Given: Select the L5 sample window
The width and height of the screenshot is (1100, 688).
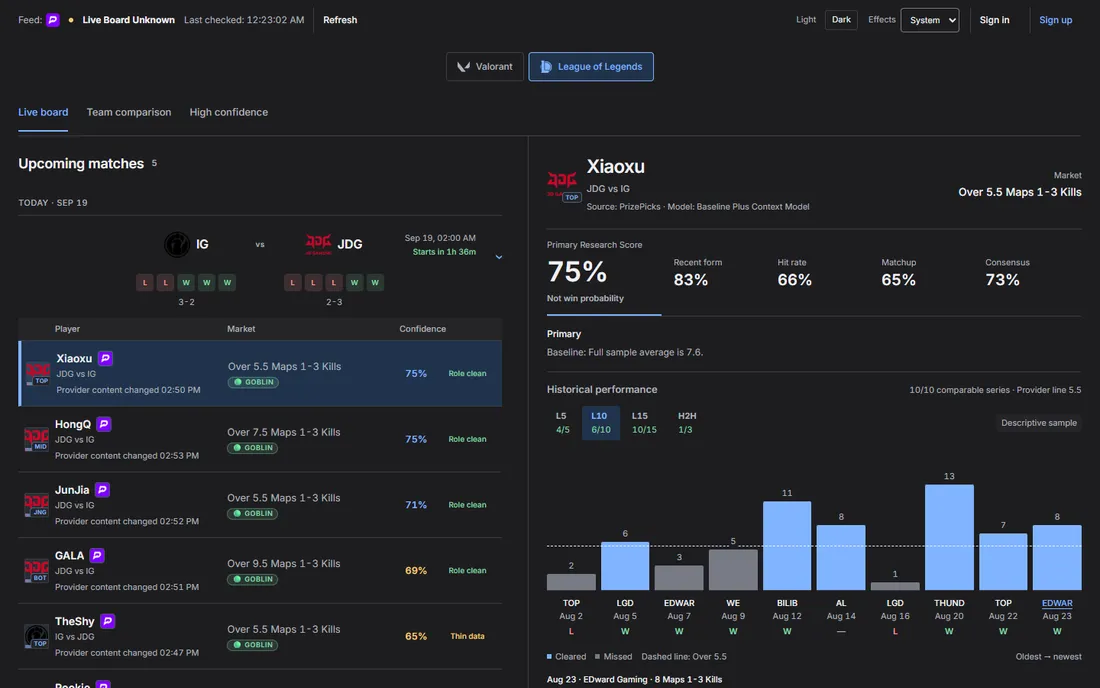Looking at the screenshot, I should [x=562, y=422].
